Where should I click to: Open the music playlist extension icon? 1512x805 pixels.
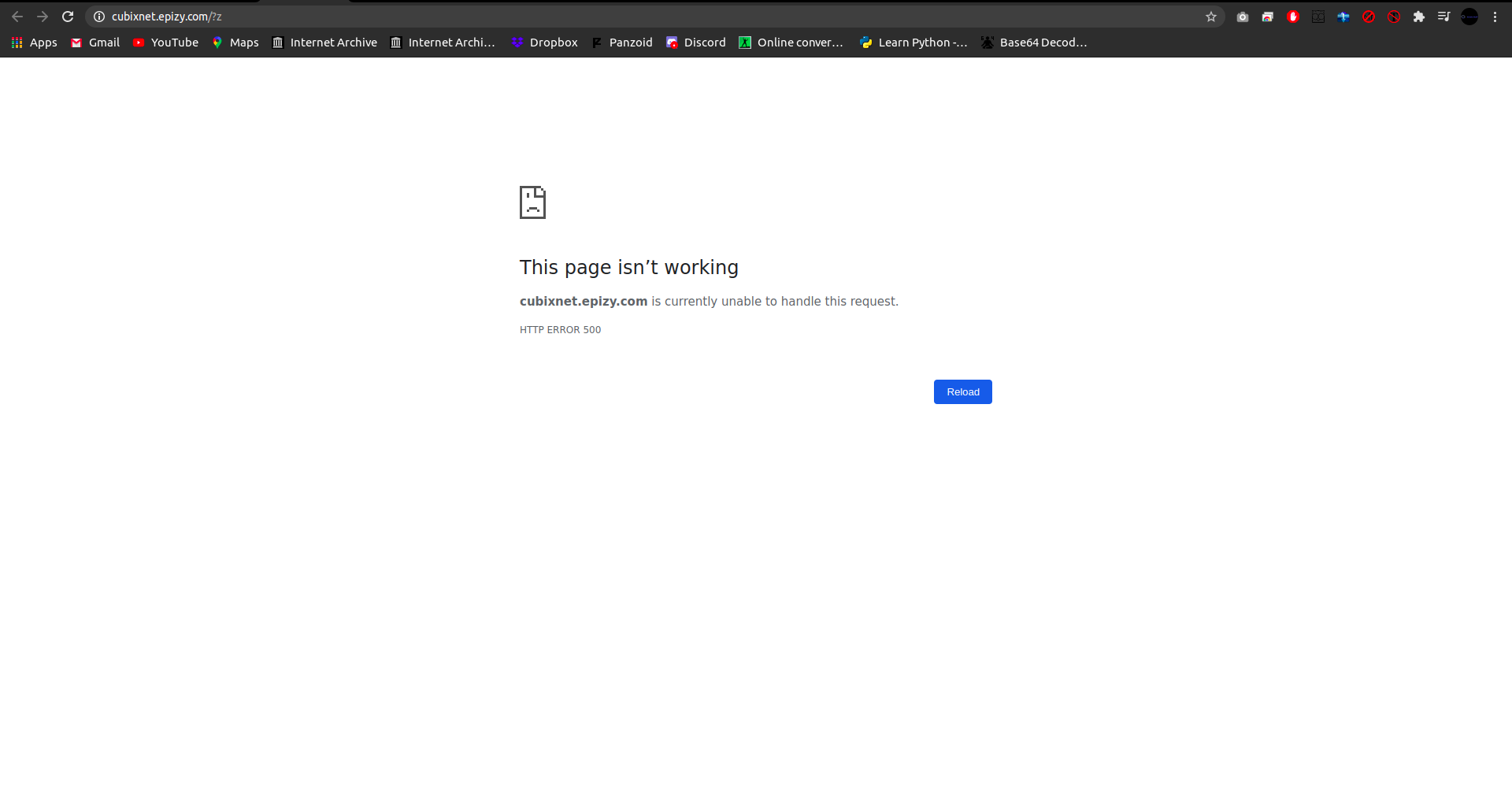1445,16
